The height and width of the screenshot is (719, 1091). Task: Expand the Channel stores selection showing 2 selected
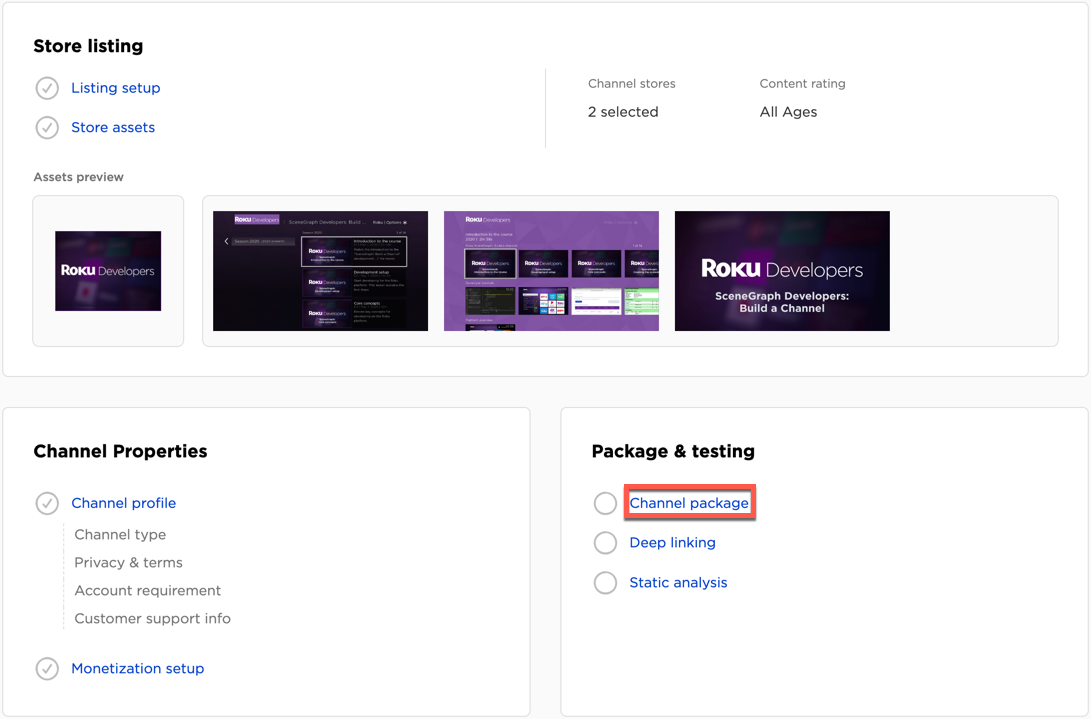click(x=623, y=111)
